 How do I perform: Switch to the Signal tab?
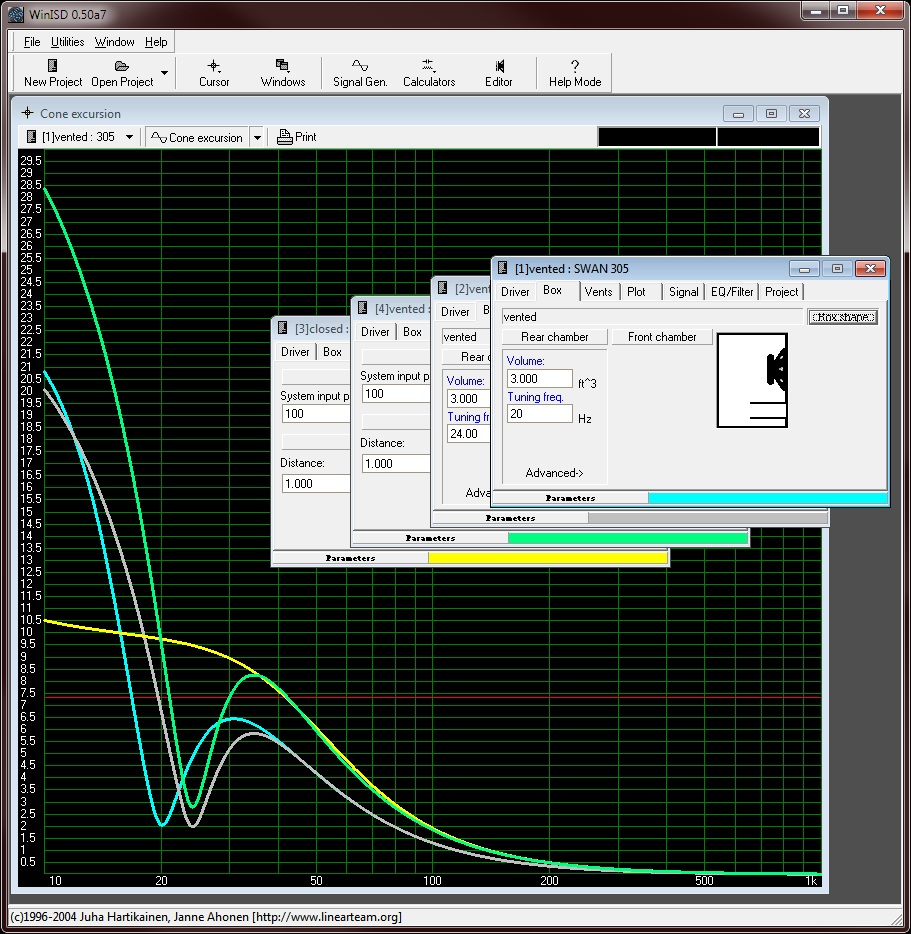683,292
